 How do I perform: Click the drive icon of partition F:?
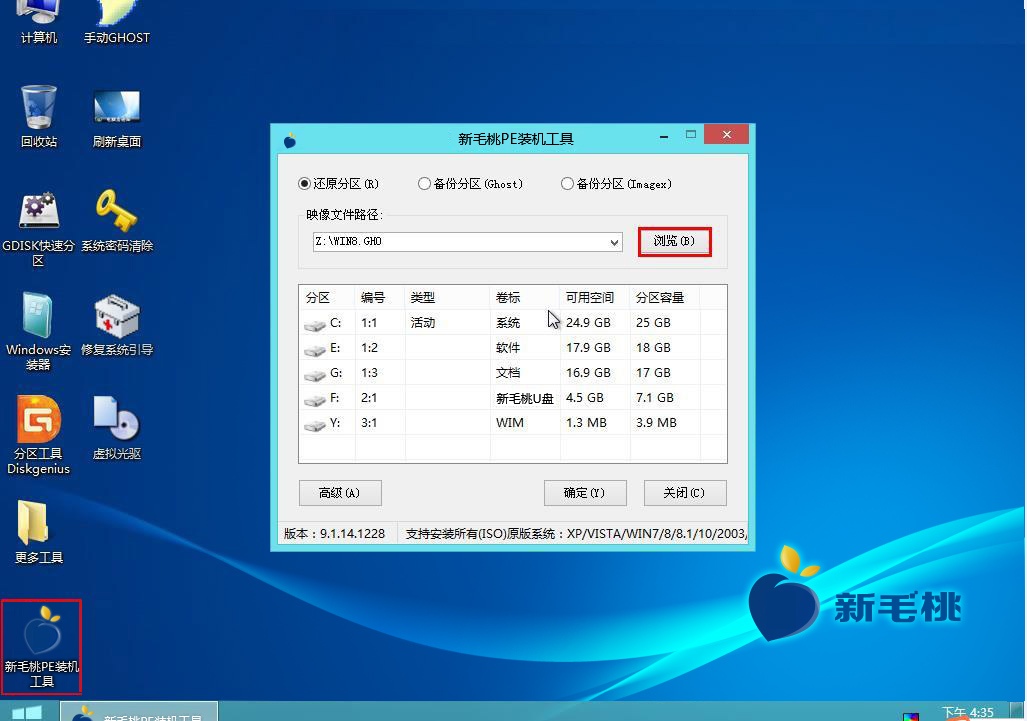[315, 399]
